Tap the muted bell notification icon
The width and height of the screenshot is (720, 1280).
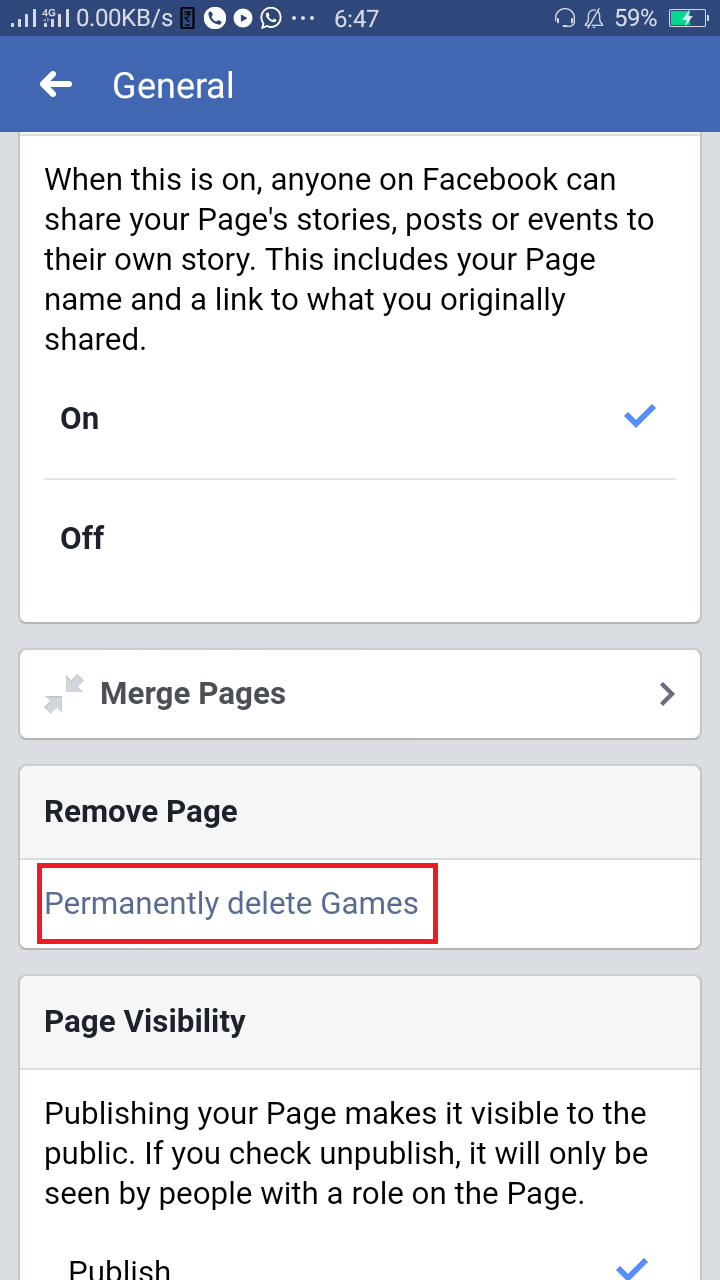[x=594, y=18]
